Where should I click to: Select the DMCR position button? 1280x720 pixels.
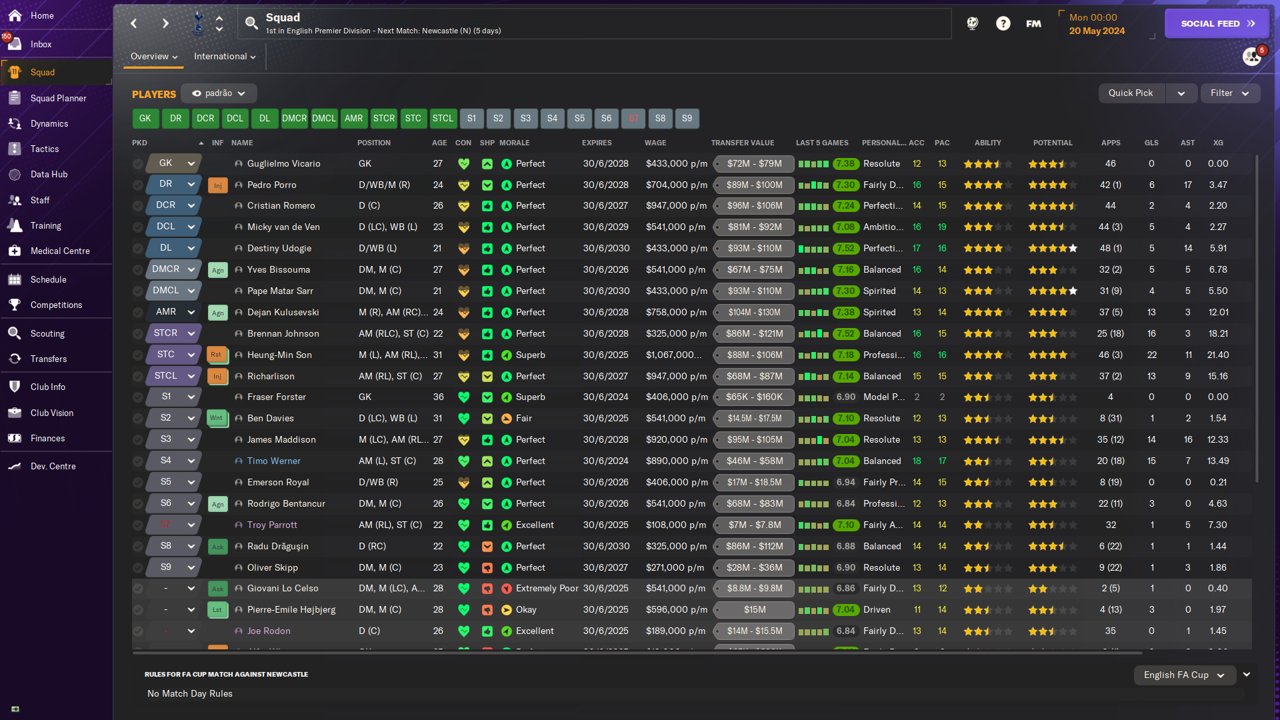coord(294,118)
